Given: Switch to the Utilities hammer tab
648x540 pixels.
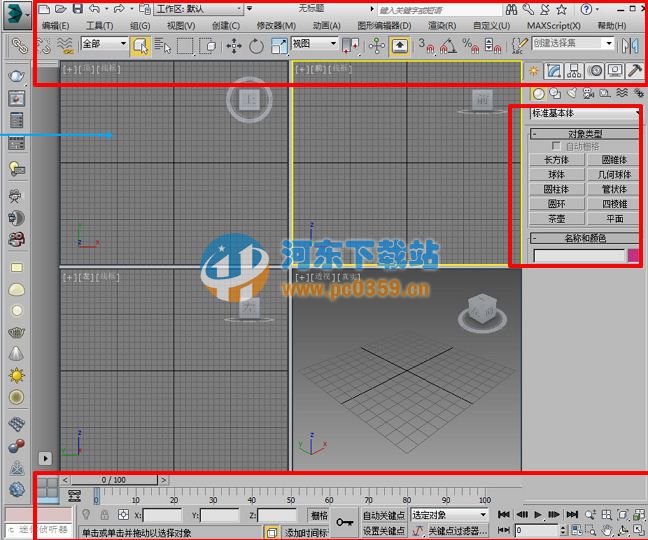Looking at the screenshot, I should 634,71.
